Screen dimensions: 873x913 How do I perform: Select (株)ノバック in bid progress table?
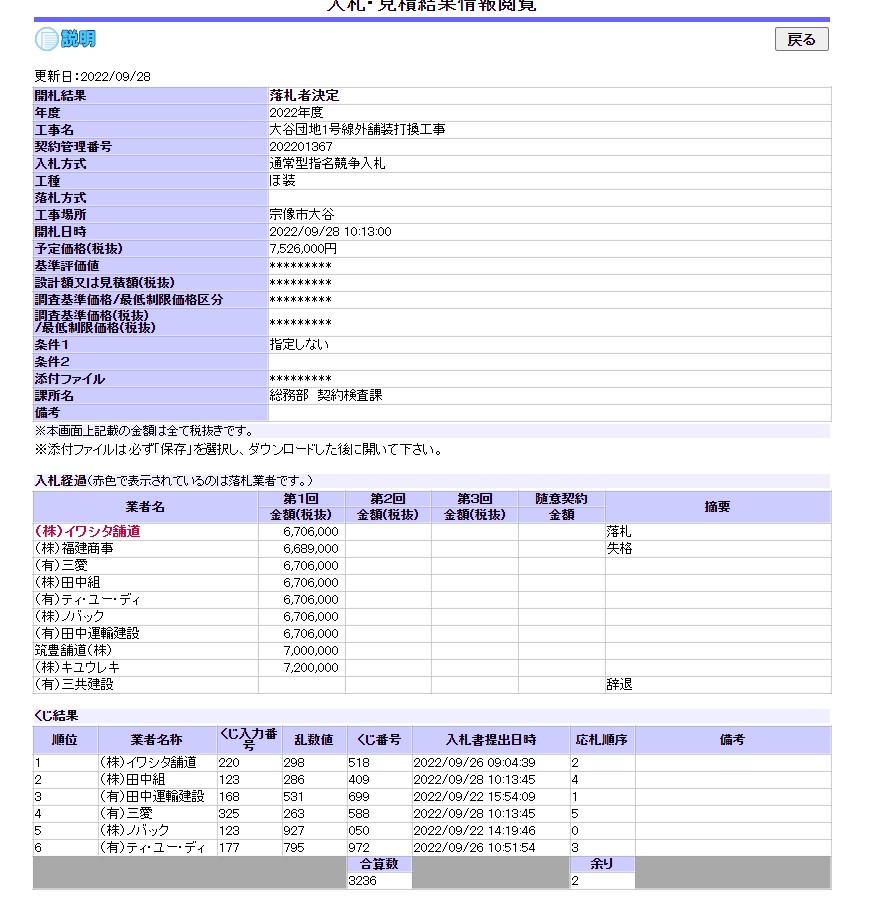(69, 616)
